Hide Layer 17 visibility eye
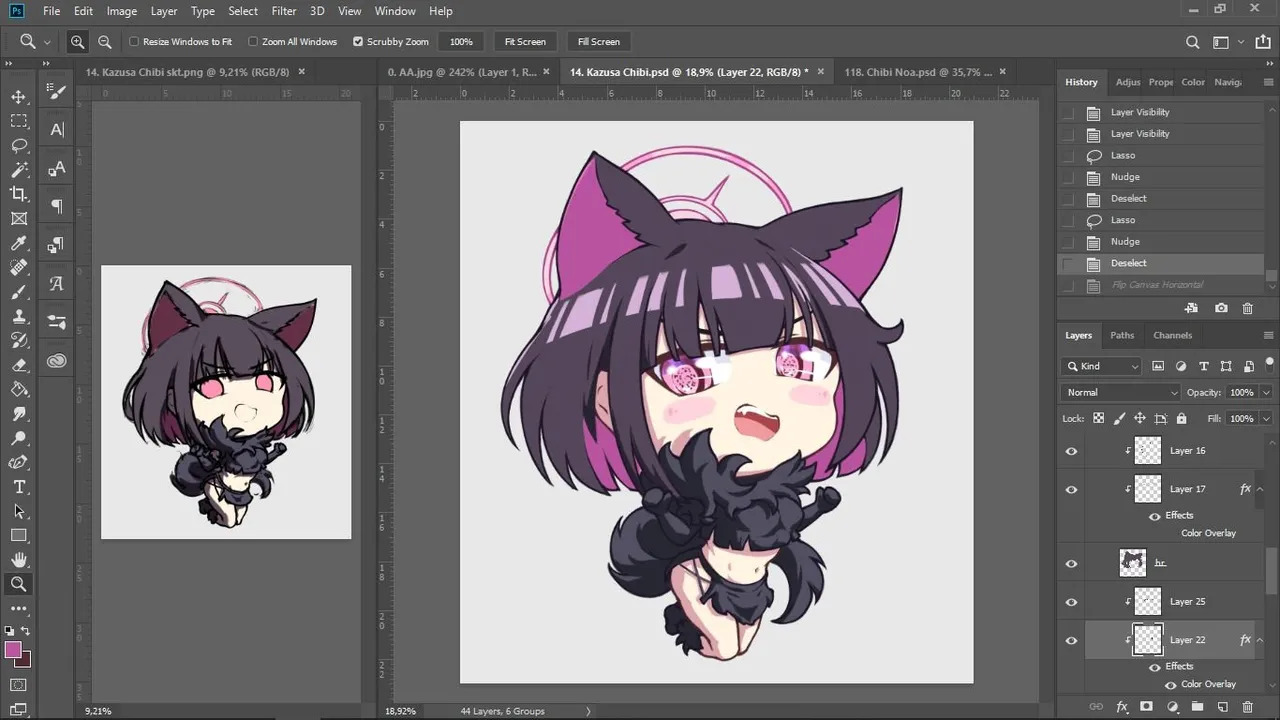The height and width of the screenshot is (720, 1280). click(x=1071, y=489)
